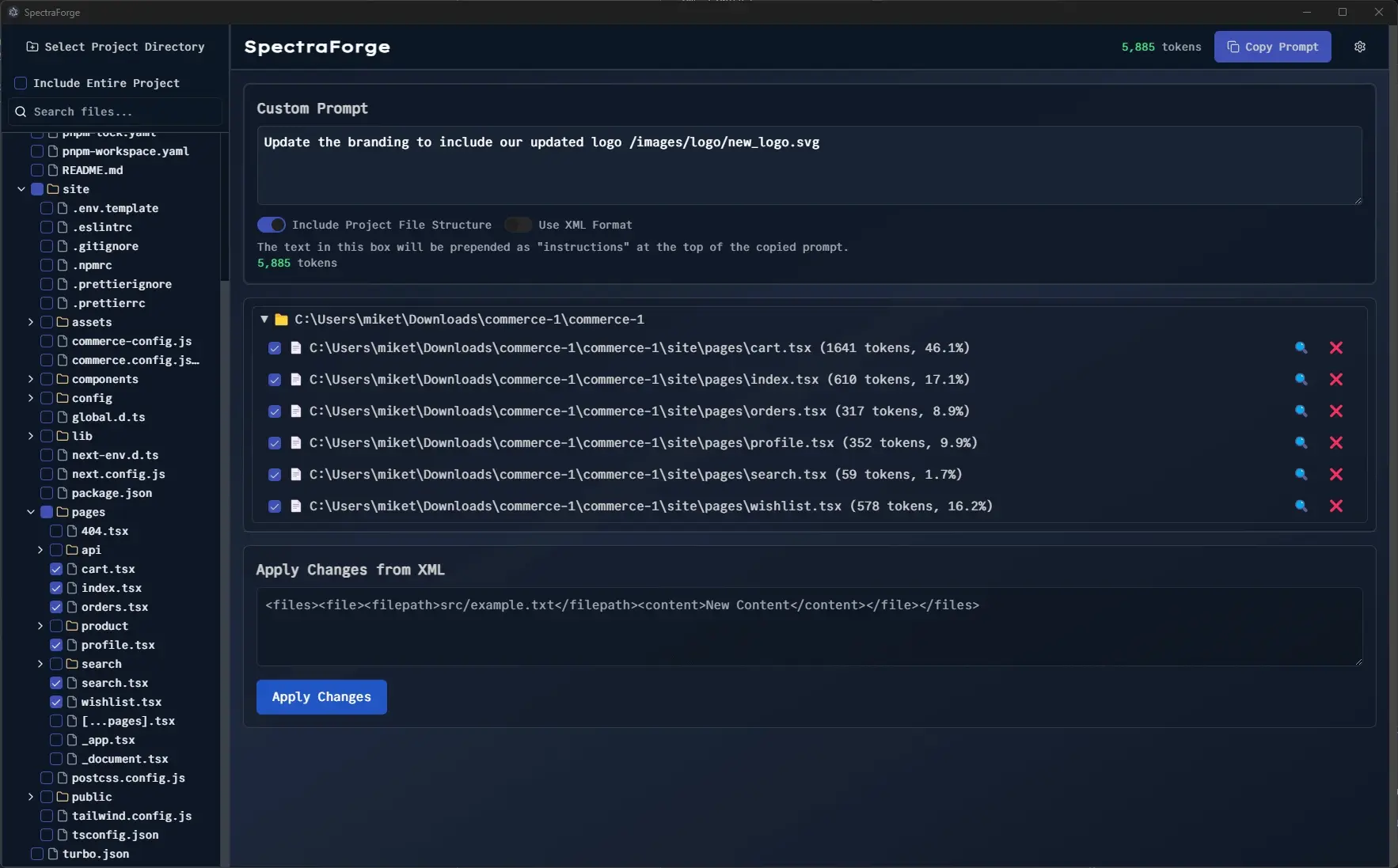Select pnpm-workspace.yaml in the tree
Image resolution: width=1398 pixels, height=868 pixels.
(126, 151)
